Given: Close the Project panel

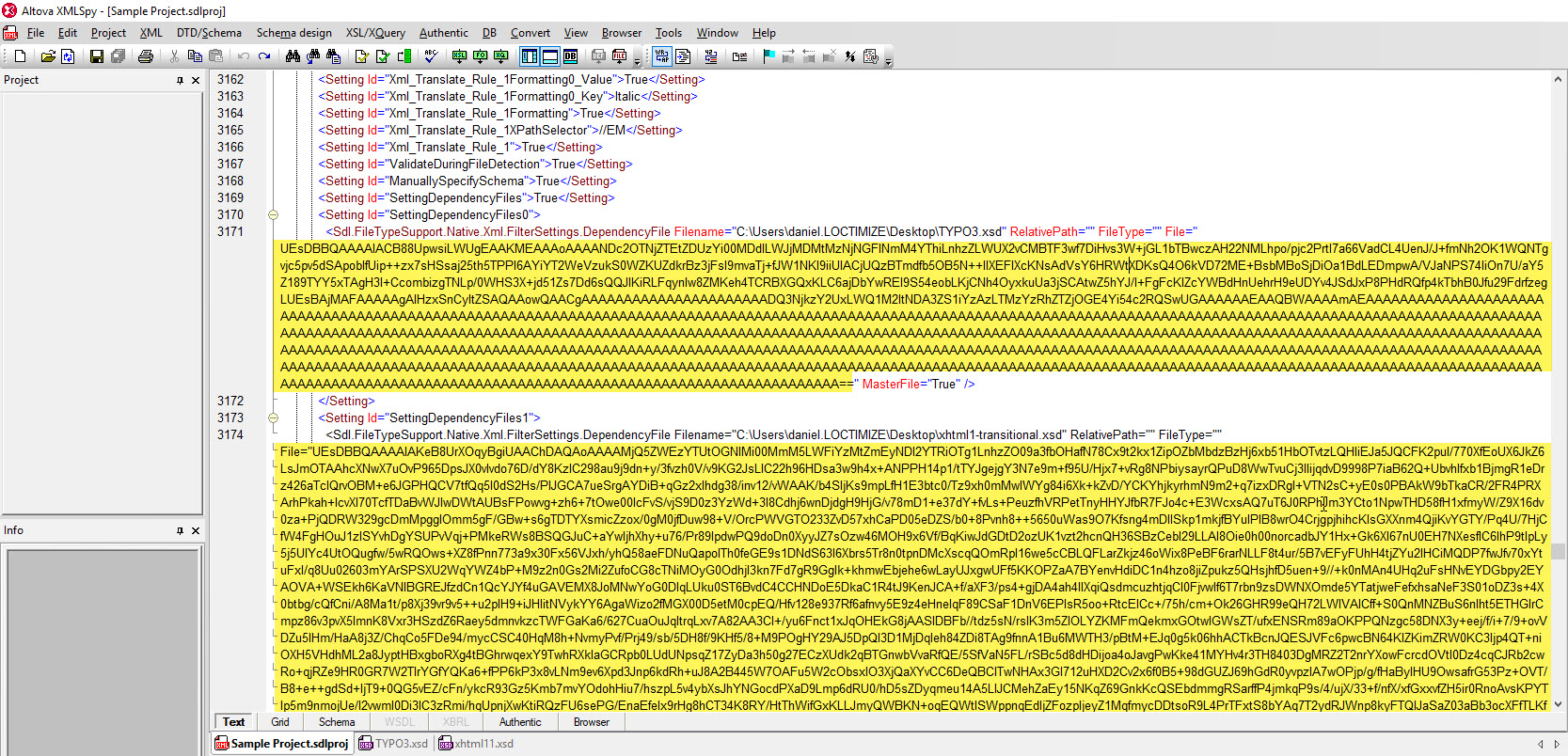Looking at the screenshot, I should click(x=196, y=81).
